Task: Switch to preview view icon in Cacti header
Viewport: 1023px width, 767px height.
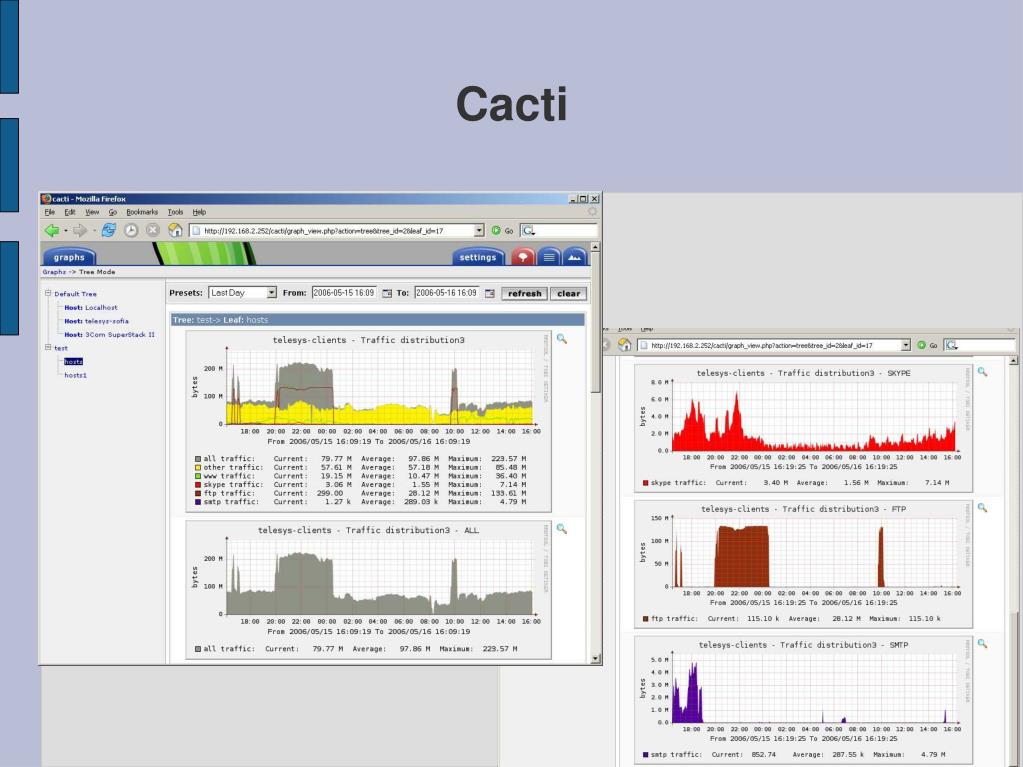Action: click(x=575, y=257)
